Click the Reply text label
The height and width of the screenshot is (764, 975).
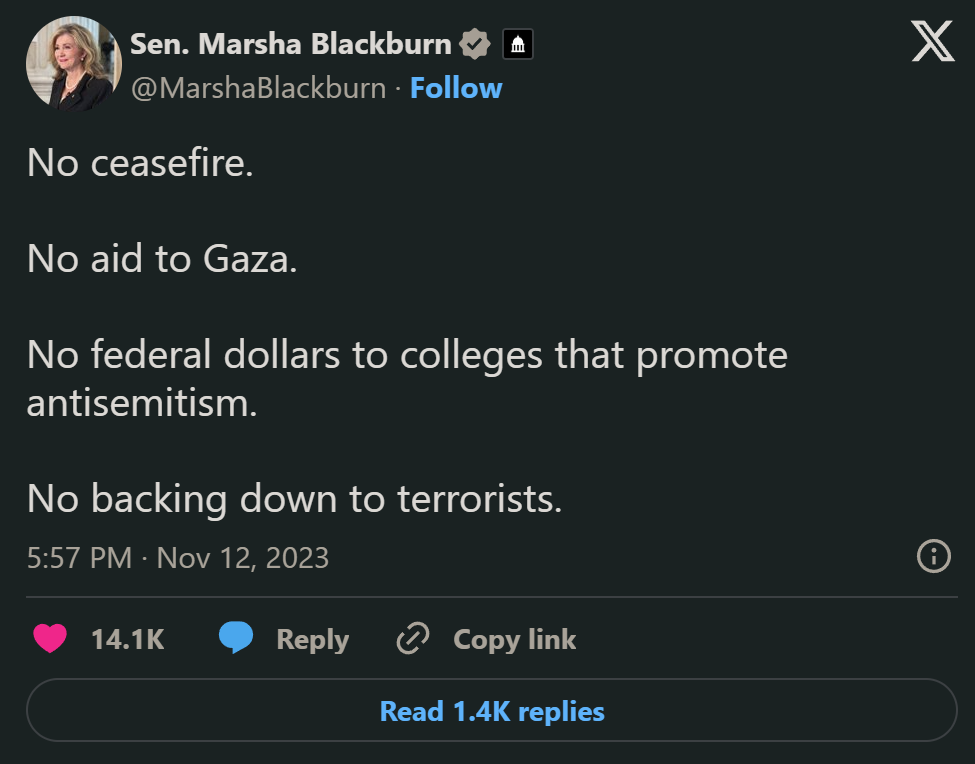coord(312,639)
